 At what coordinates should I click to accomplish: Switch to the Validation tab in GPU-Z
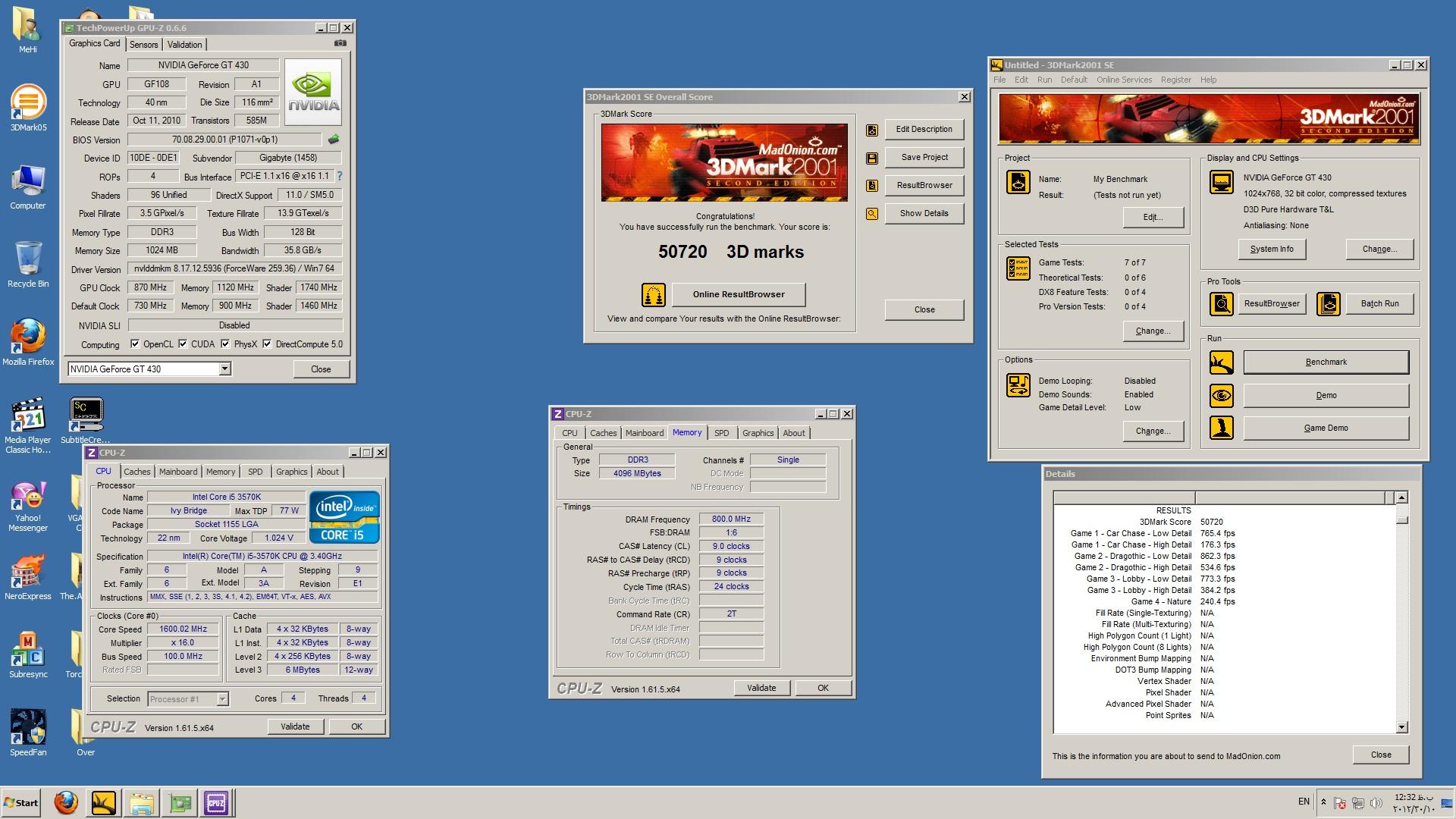tap(184, 45)
